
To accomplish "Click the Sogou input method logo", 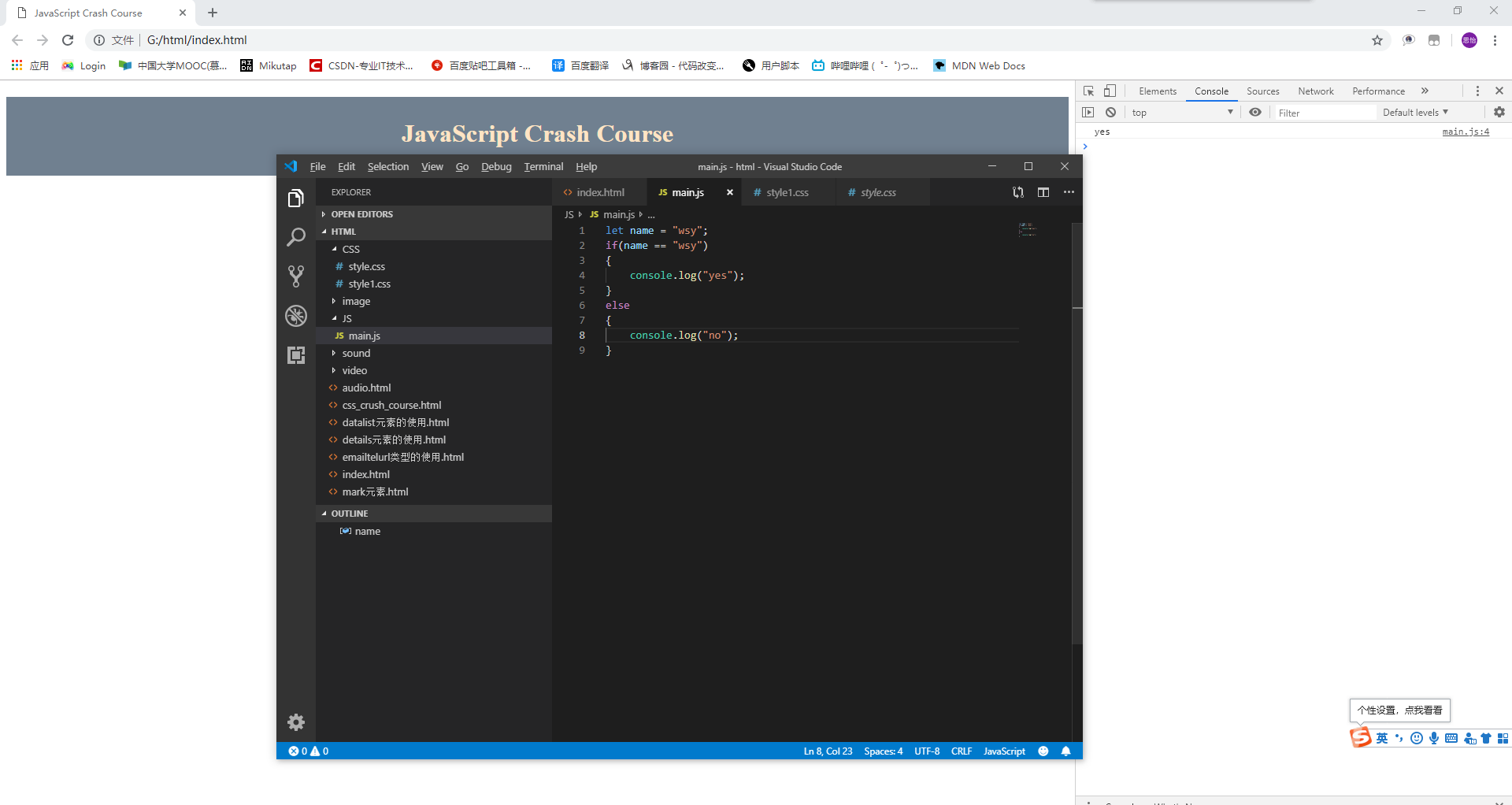I will coord(1361,738).
